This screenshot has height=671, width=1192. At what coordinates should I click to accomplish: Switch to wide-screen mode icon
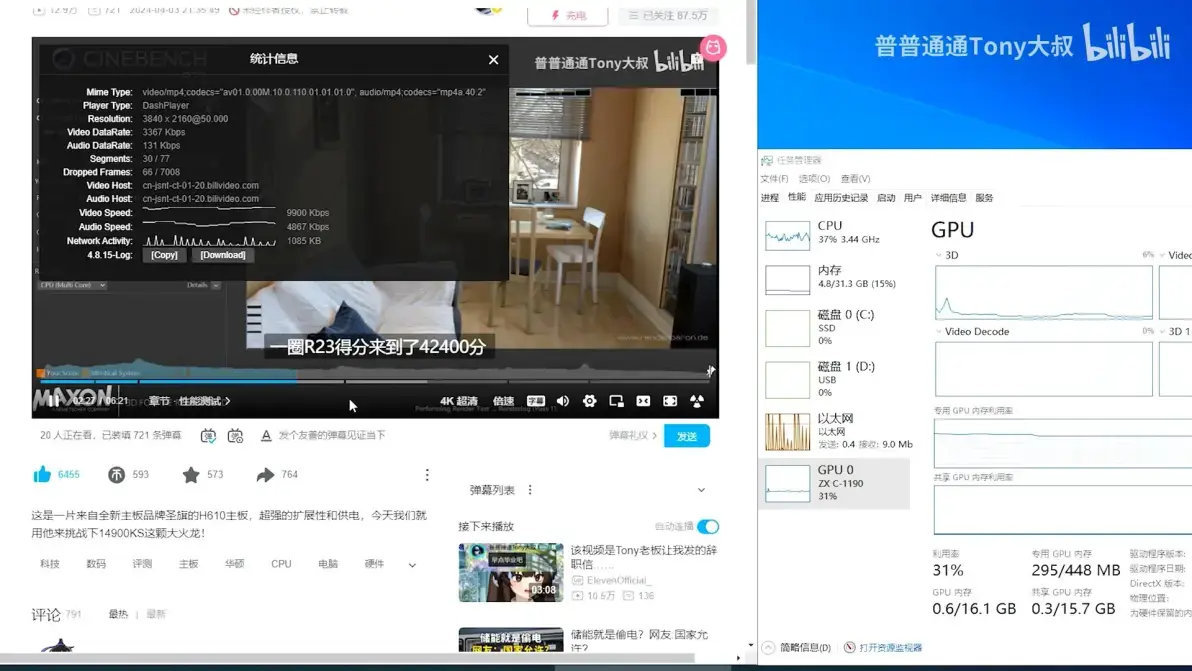coord(643,401)
